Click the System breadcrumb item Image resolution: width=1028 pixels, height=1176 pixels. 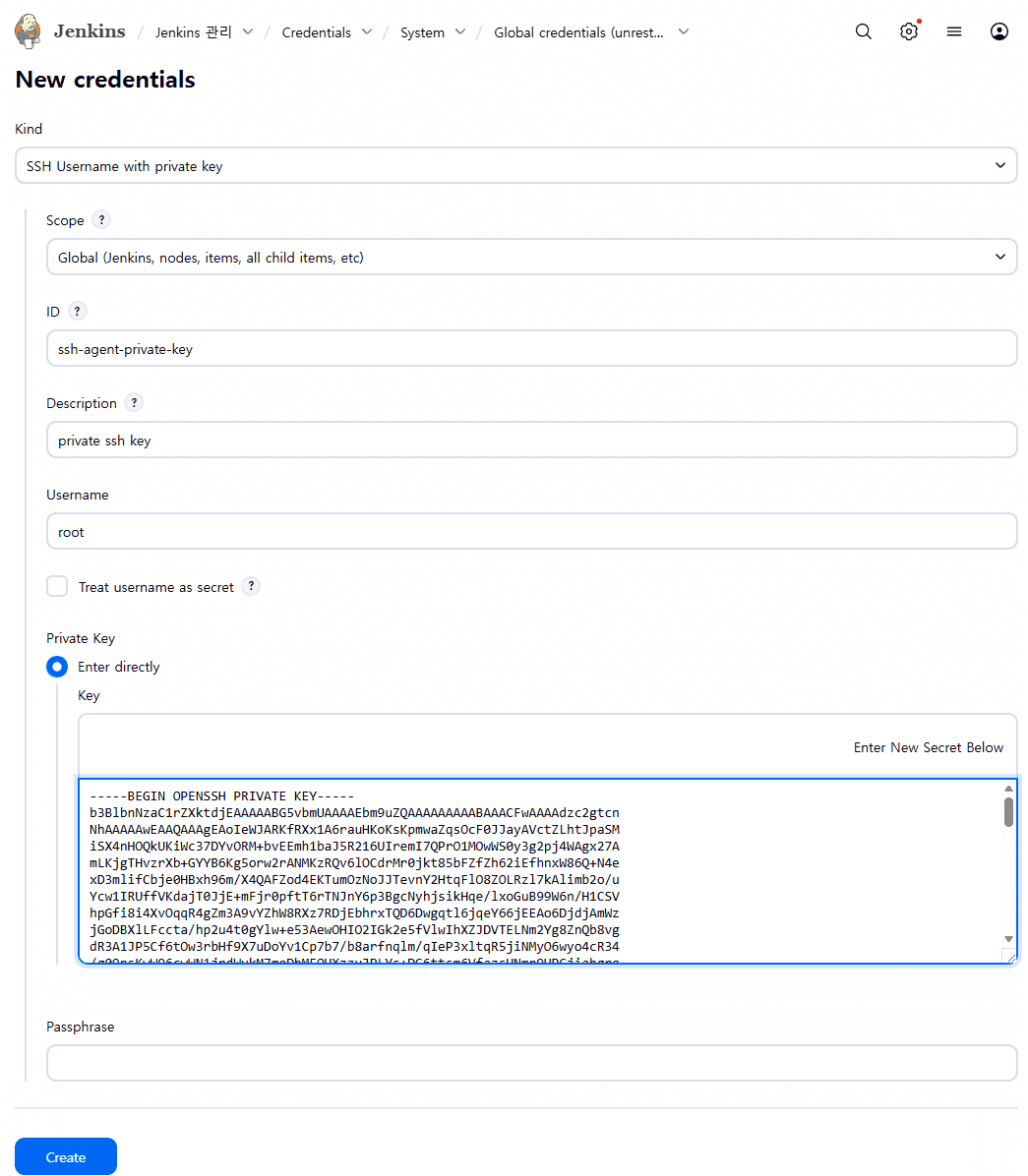[x=422, y=32]
